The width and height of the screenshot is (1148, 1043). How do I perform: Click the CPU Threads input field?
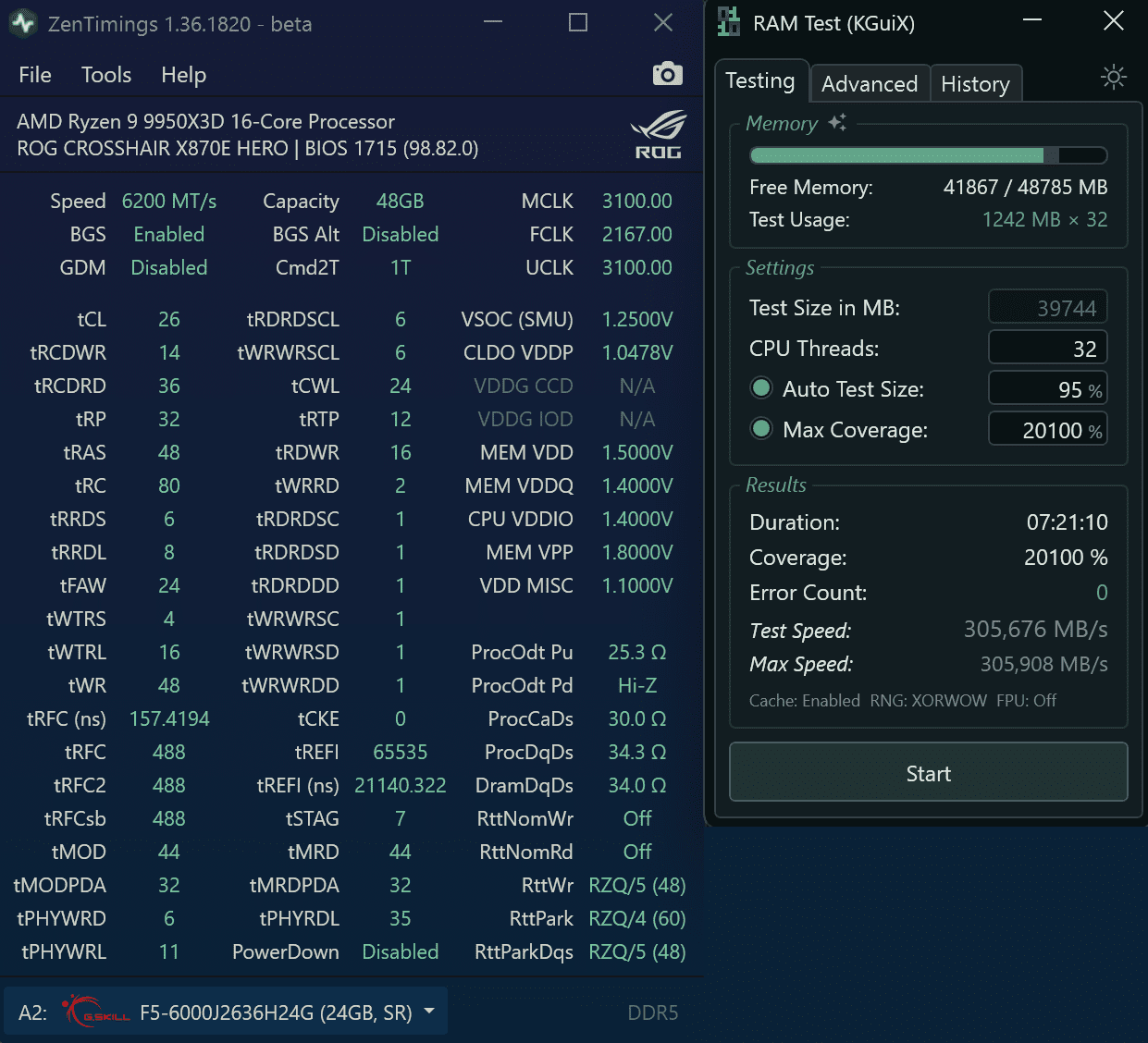click(x=1048, y=348)
